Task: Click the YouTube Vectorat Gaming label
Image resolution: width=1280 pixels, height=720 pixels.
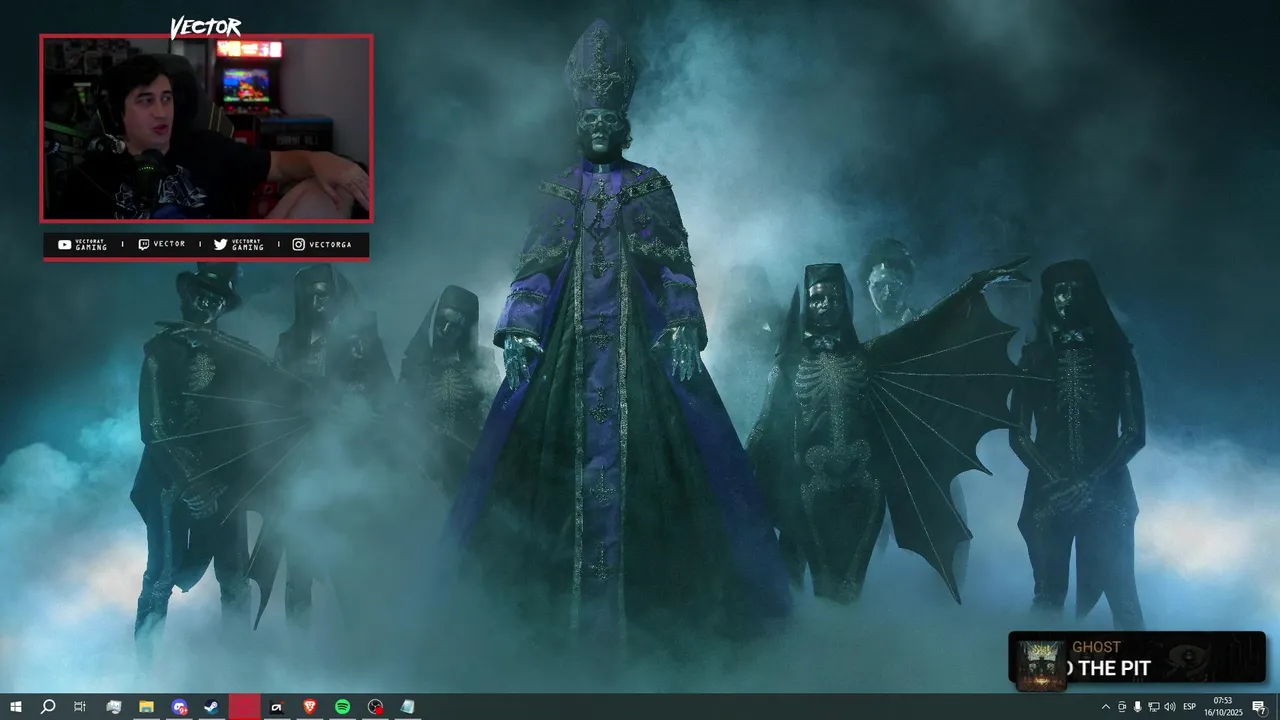Action: (x=82, y=244)
